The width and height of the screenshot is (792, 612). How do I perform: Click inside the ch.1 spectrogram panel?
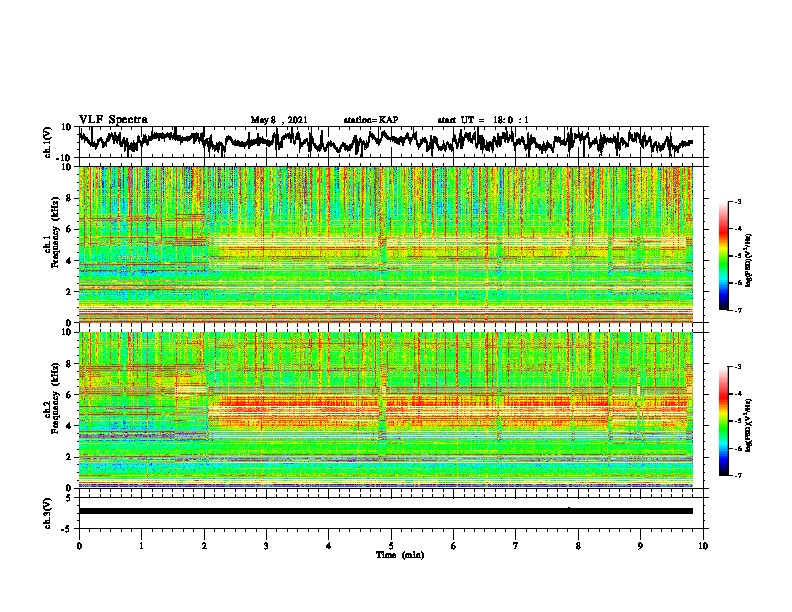point(385,244)
